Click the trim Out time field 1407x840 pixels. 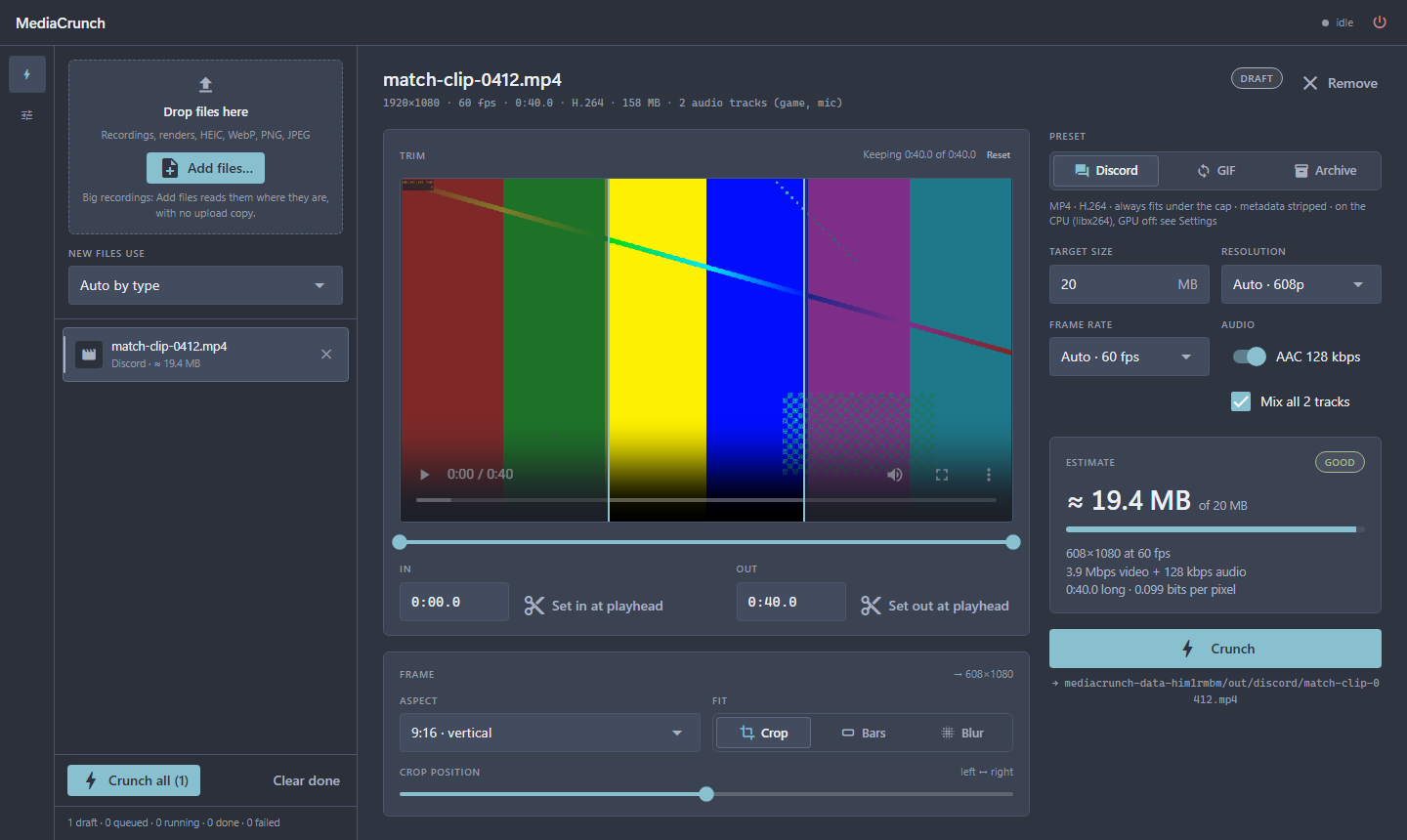(x=791, y=602)
